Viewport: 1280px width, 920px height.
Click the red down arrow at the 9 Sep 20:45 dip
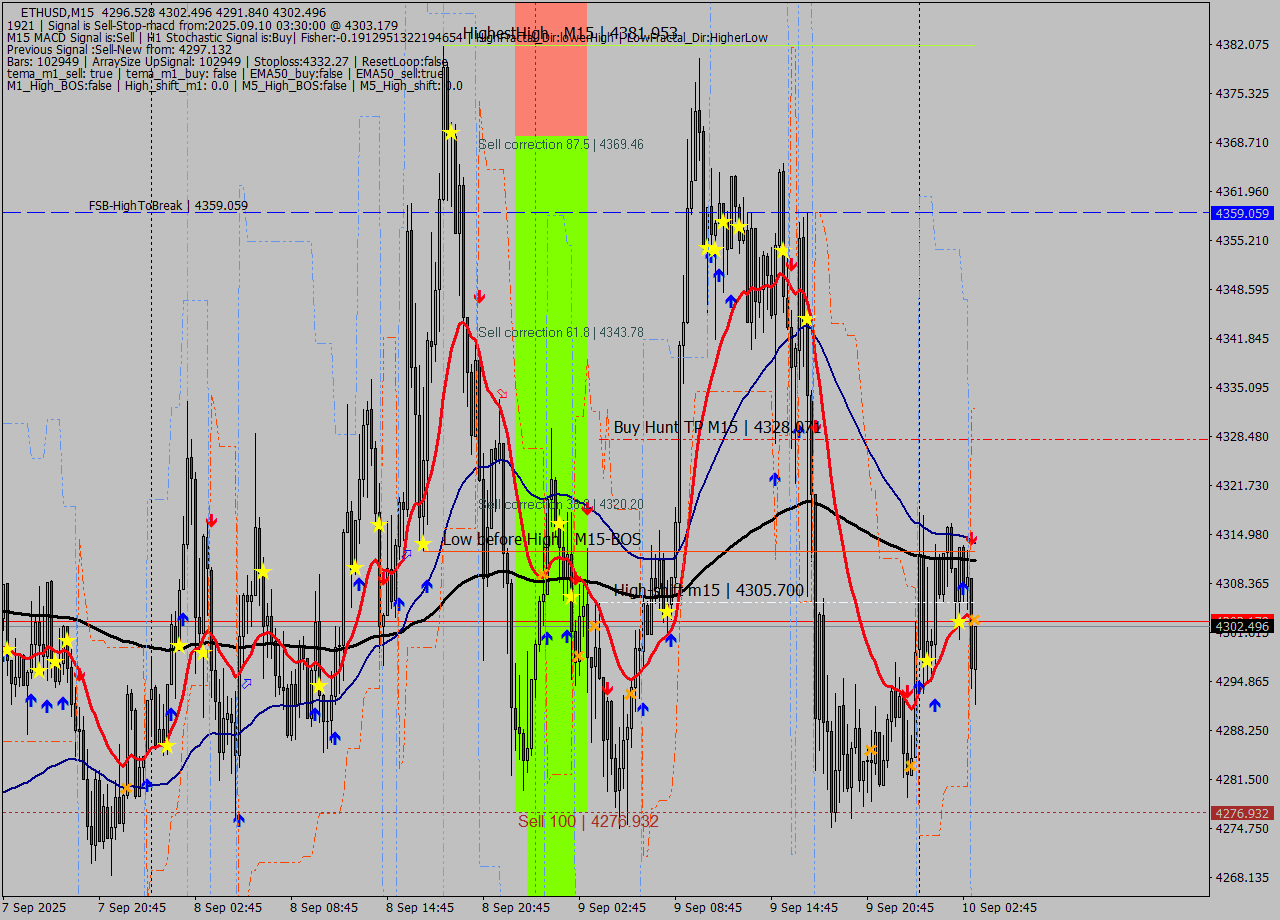coord(907,690)
